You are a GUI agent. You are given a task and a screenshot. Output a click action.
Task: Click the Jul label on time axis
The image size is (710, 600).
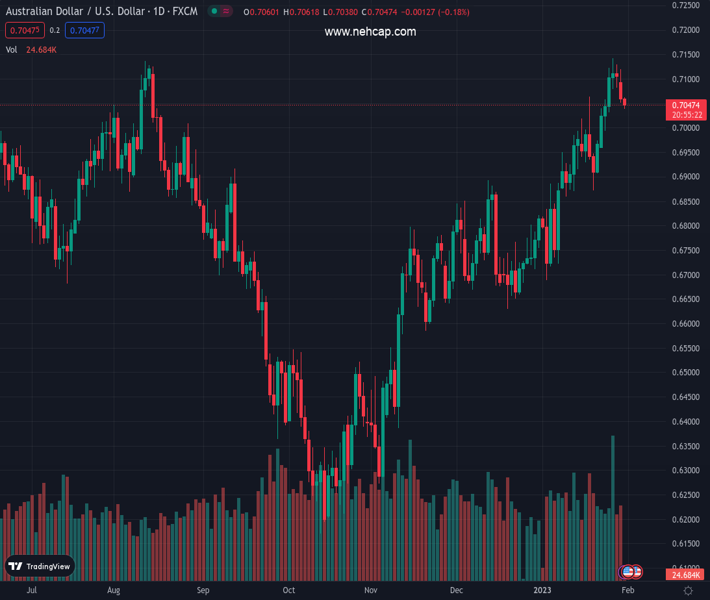[x=32, y=591]
